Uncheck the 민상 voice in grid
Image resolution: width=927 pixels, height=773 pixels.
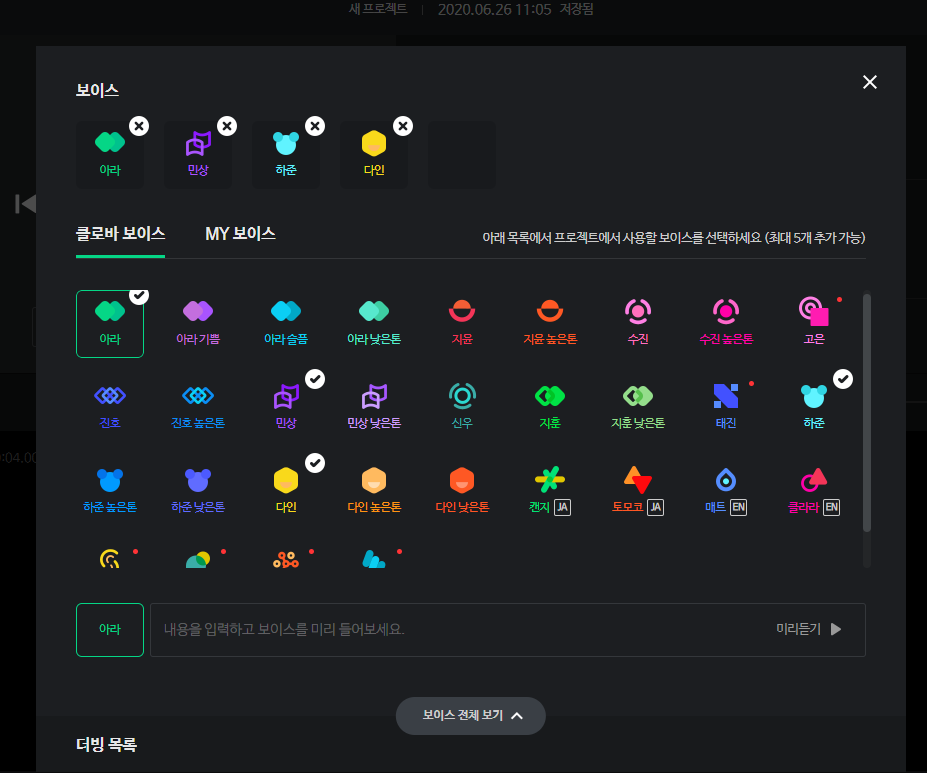pyautogui.click(x=286, y=407)
